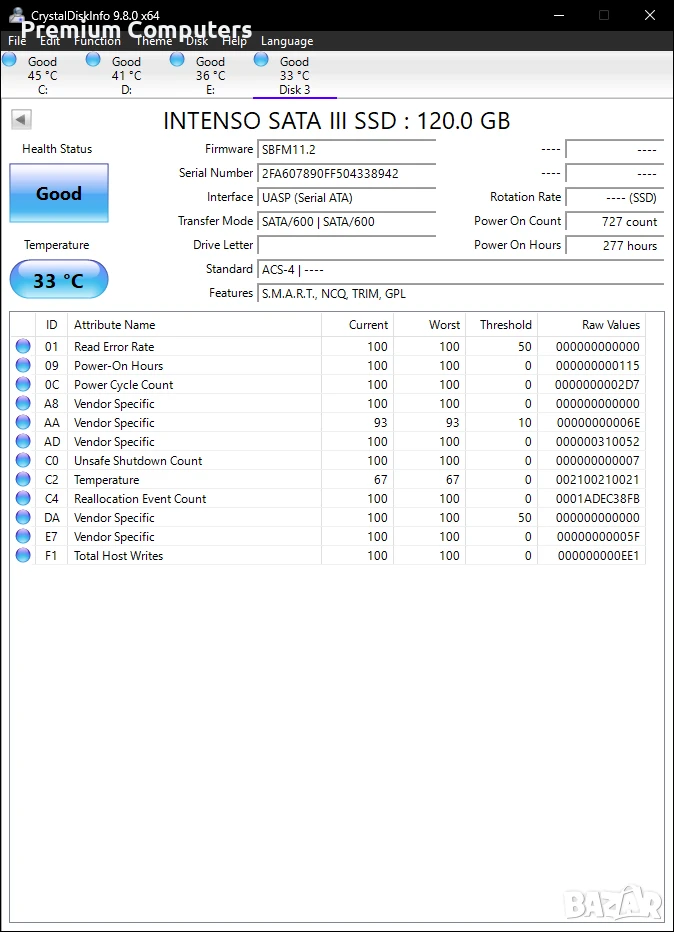This screenshot has width=674, height=932.
Task: Click the Firmware field SBFM11.2
Action: (x=347, y=150)
